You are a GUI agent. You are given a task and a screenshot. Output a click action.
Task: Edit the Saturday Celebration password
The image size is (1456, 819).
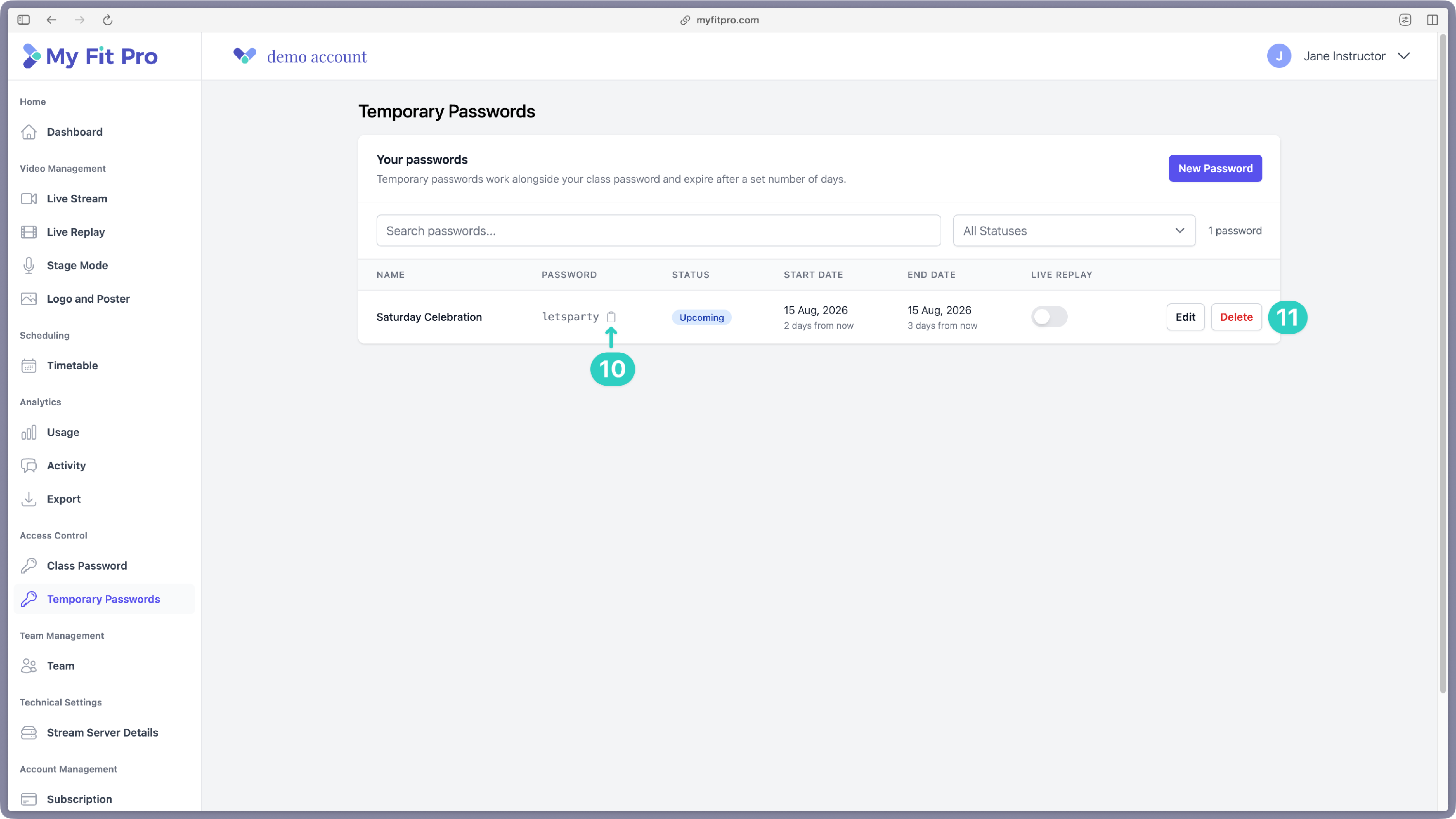1185,316
